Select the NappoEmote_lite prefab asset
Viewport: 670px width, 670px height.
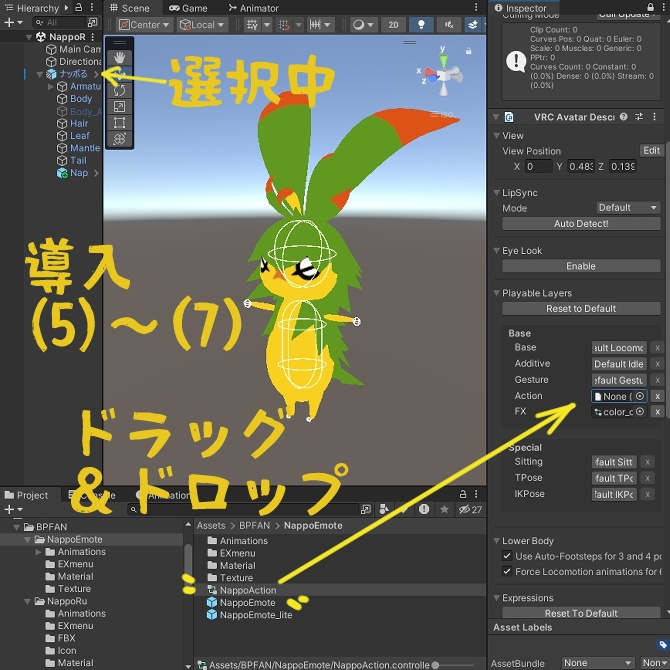(x=256, y=615)
